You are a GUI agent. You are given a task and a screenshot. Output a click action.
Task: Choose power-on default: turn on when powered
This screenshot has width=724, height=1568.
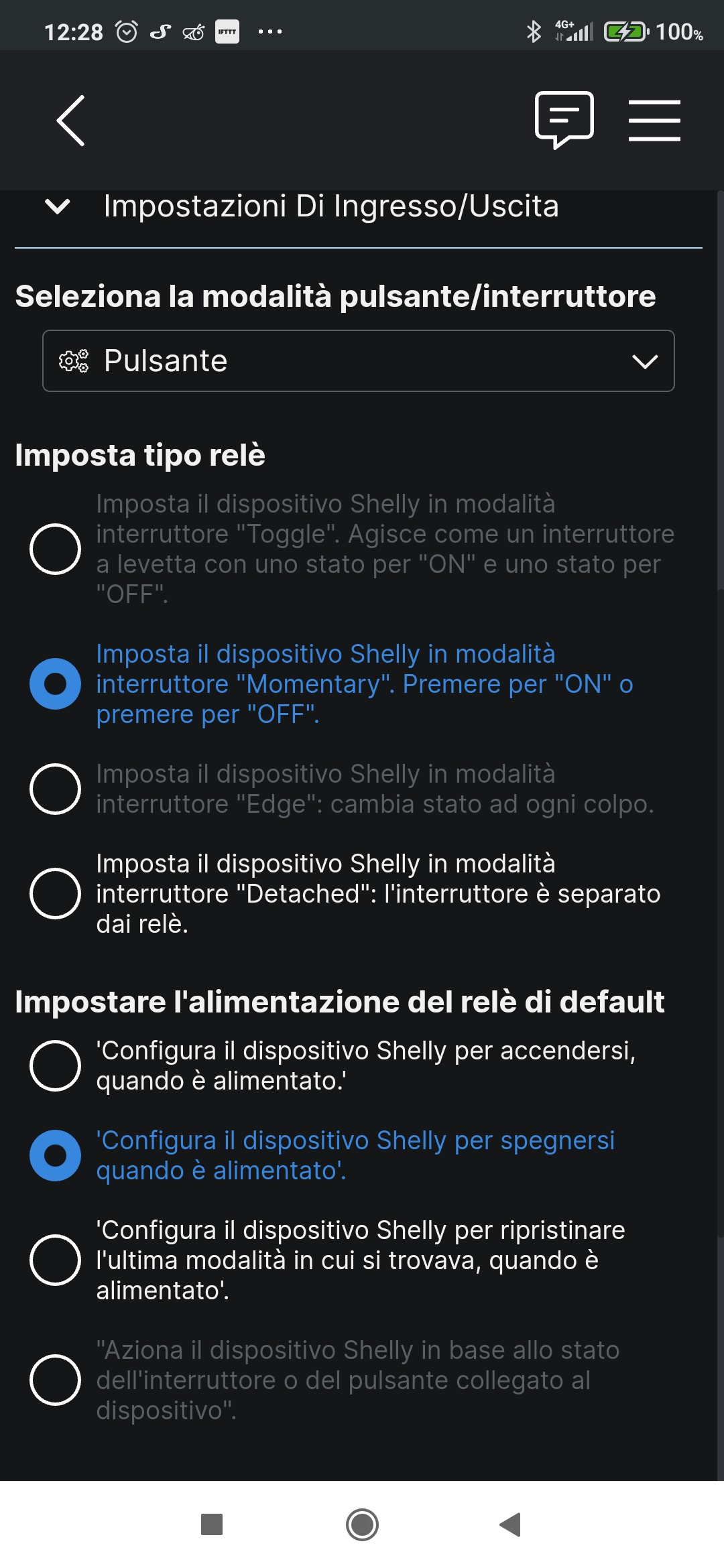(56, 1066)
